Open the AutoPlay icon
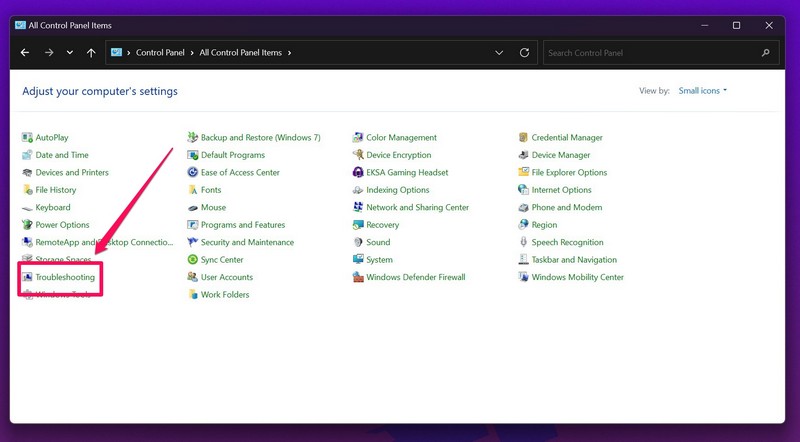The height and width of the screenshot is (442, 800). pos(27,137)
